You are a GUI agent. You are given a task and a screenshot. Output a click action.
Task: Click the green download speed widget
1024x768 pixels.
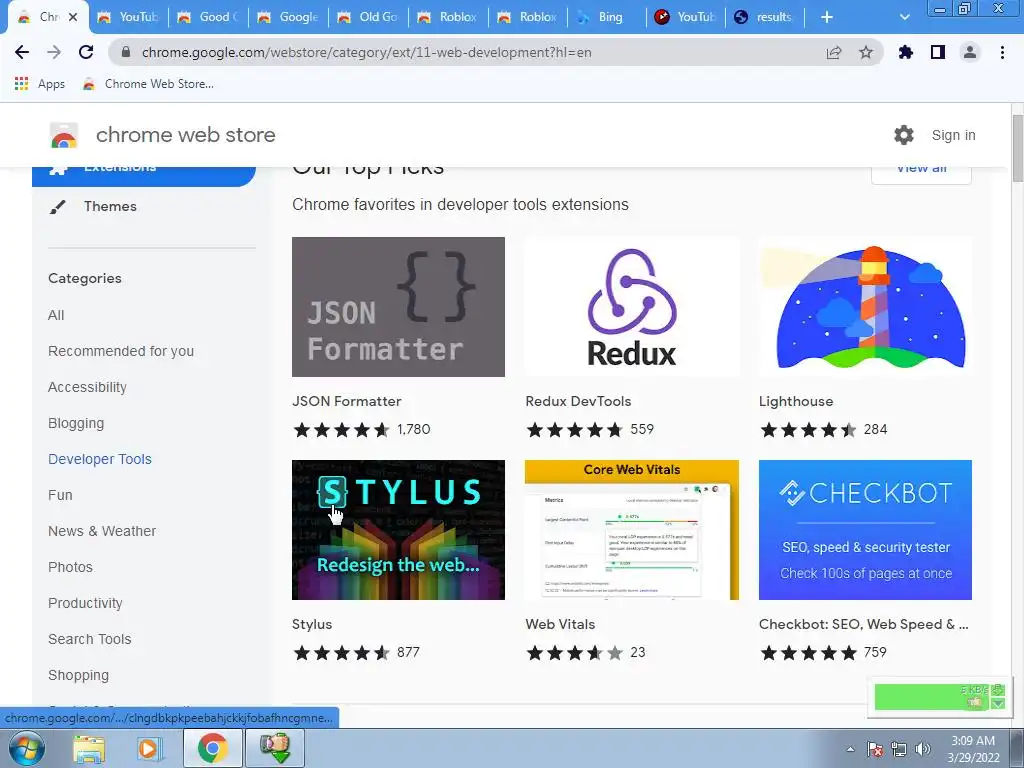coord(938,697)
